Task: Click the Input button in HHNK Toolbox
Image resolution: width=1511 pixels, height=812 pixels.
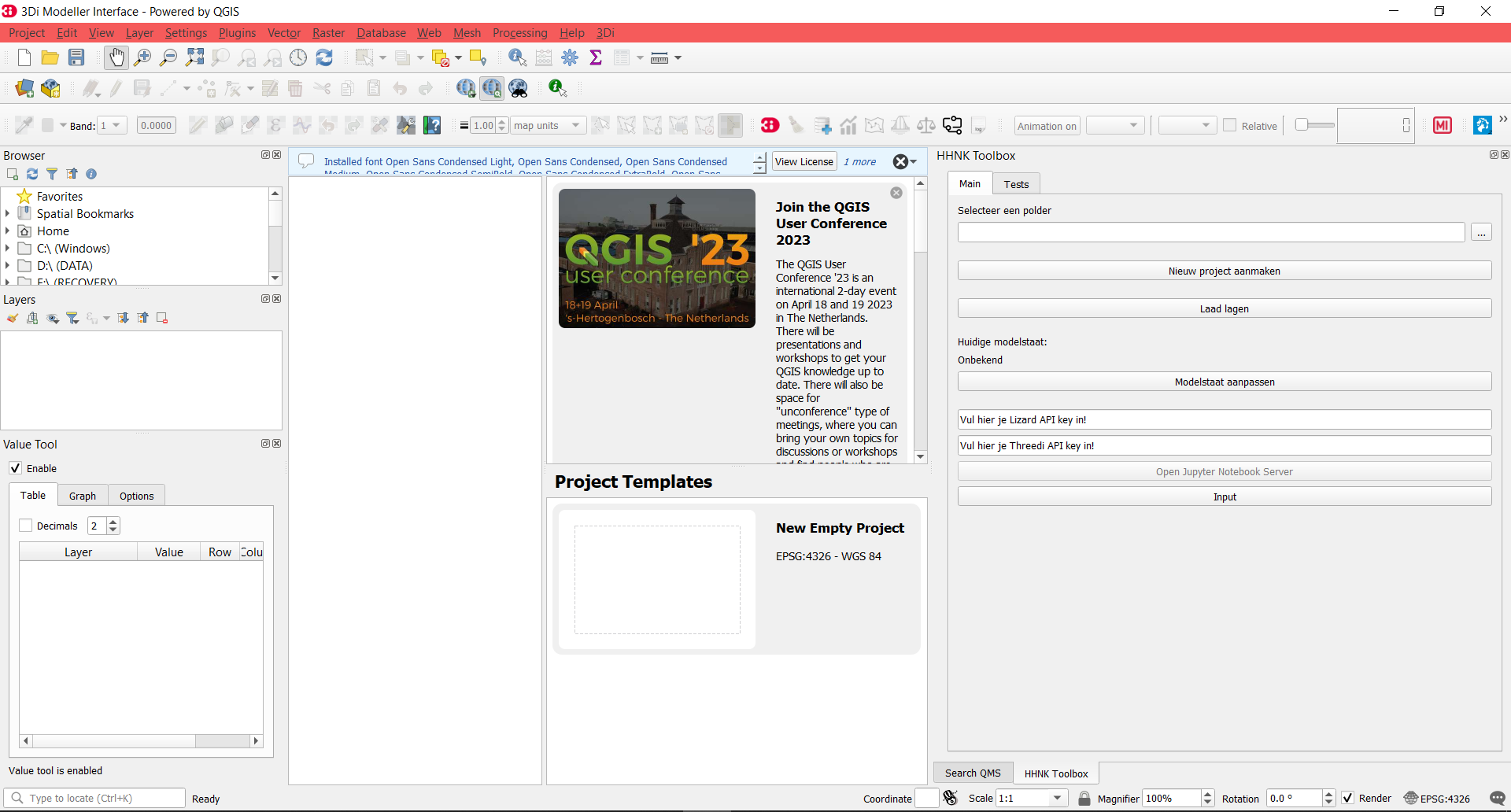Action: (1225, 496)
